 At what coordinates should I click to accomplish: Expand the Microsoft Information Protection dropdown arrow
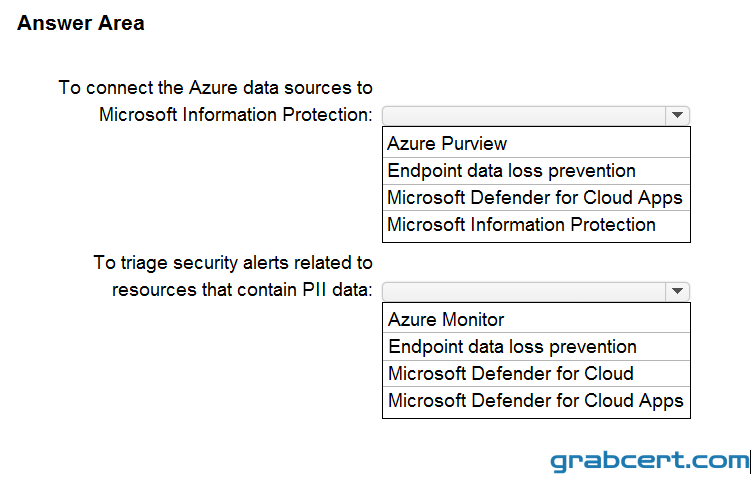click(677, 115)
